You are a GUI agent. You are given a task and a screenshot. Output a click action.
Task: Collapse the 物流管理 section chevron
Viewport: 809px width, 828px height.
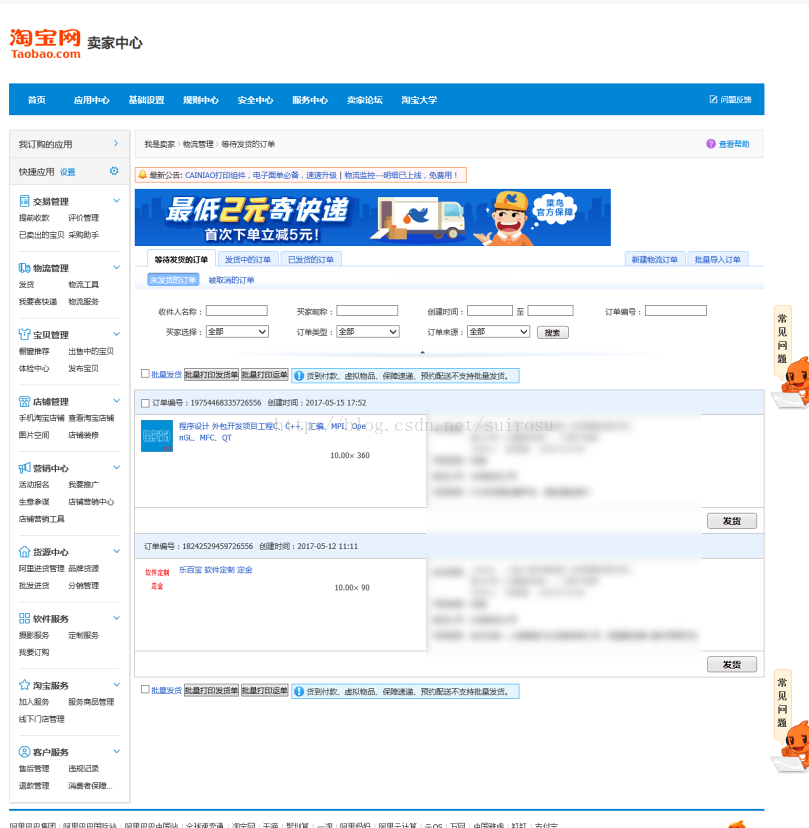[117, 267]
